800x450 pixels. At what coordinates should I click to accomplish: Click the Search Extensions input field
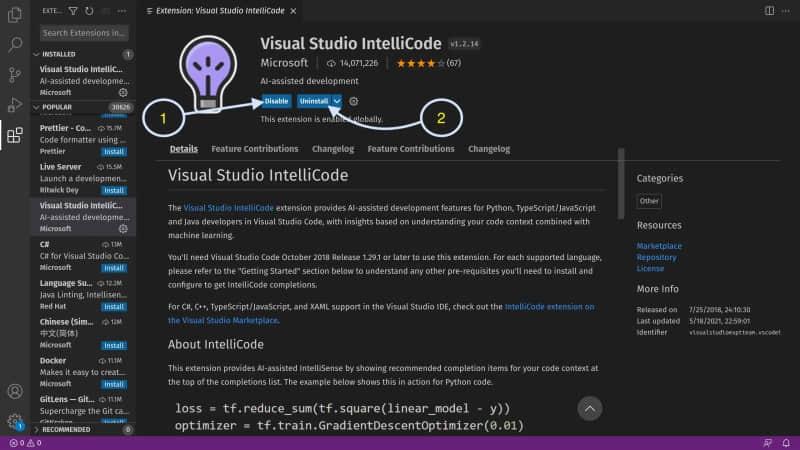point(84,33)
